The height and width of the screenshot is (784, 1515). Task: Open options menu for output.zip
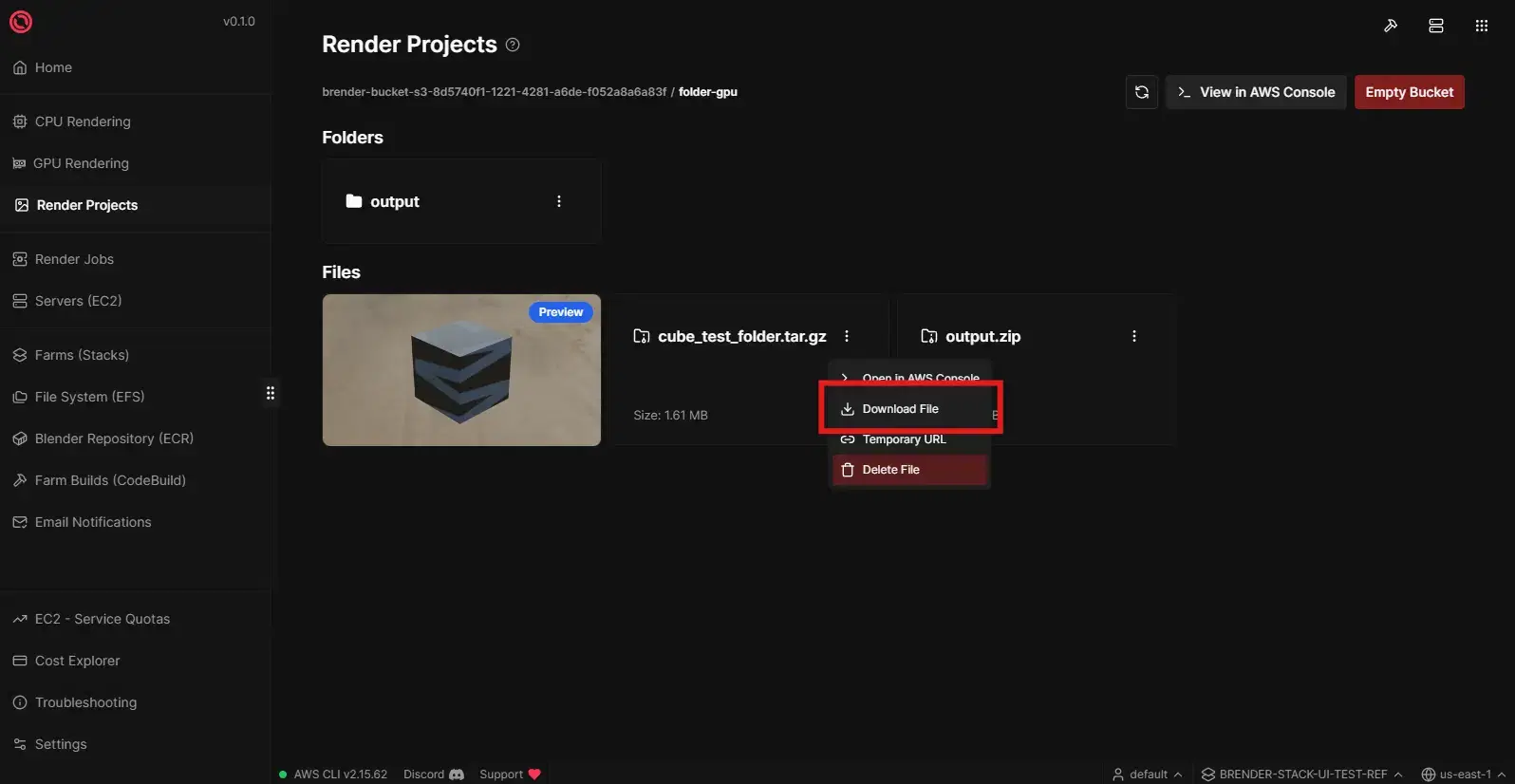[1134, 336]
